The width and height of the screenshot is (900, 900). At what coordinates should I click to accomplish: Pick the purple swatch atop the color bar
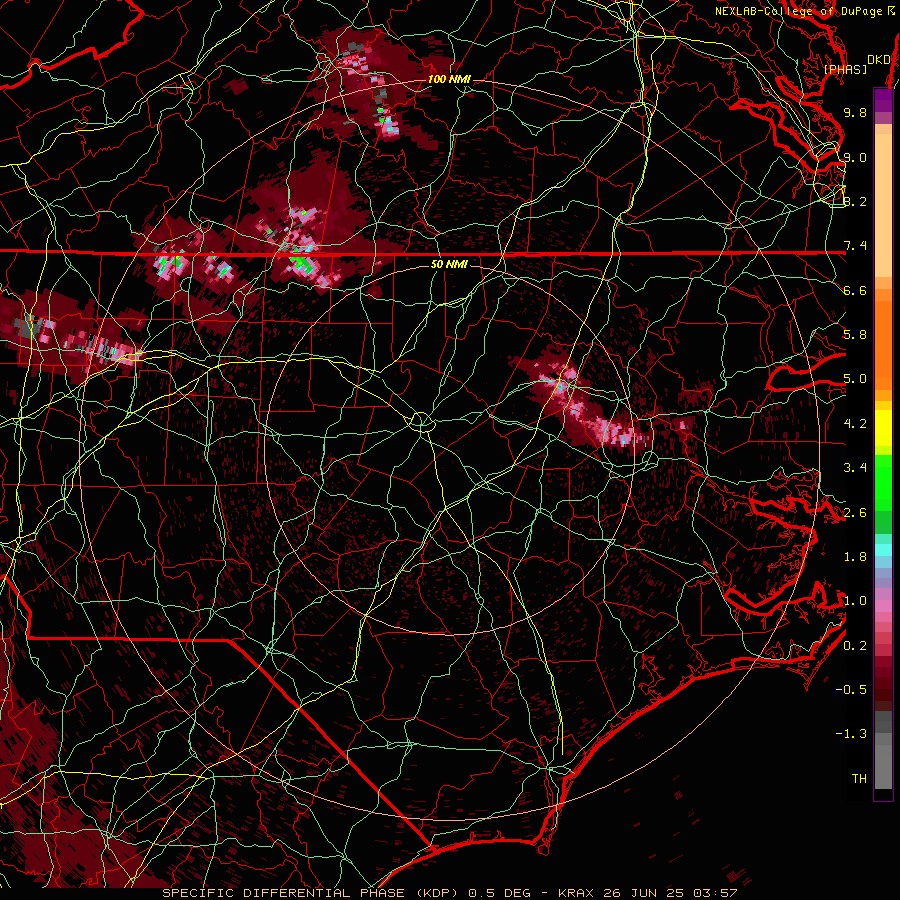883,100
